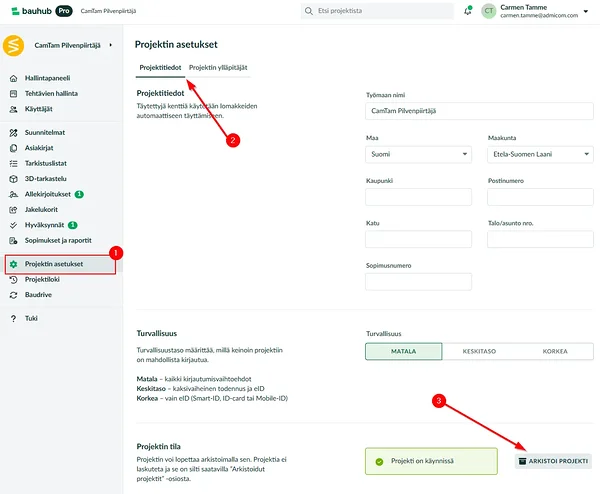Screen dimensions: 600x494
Task: Open the Baudrive sync icon
Action: point(13,295)
